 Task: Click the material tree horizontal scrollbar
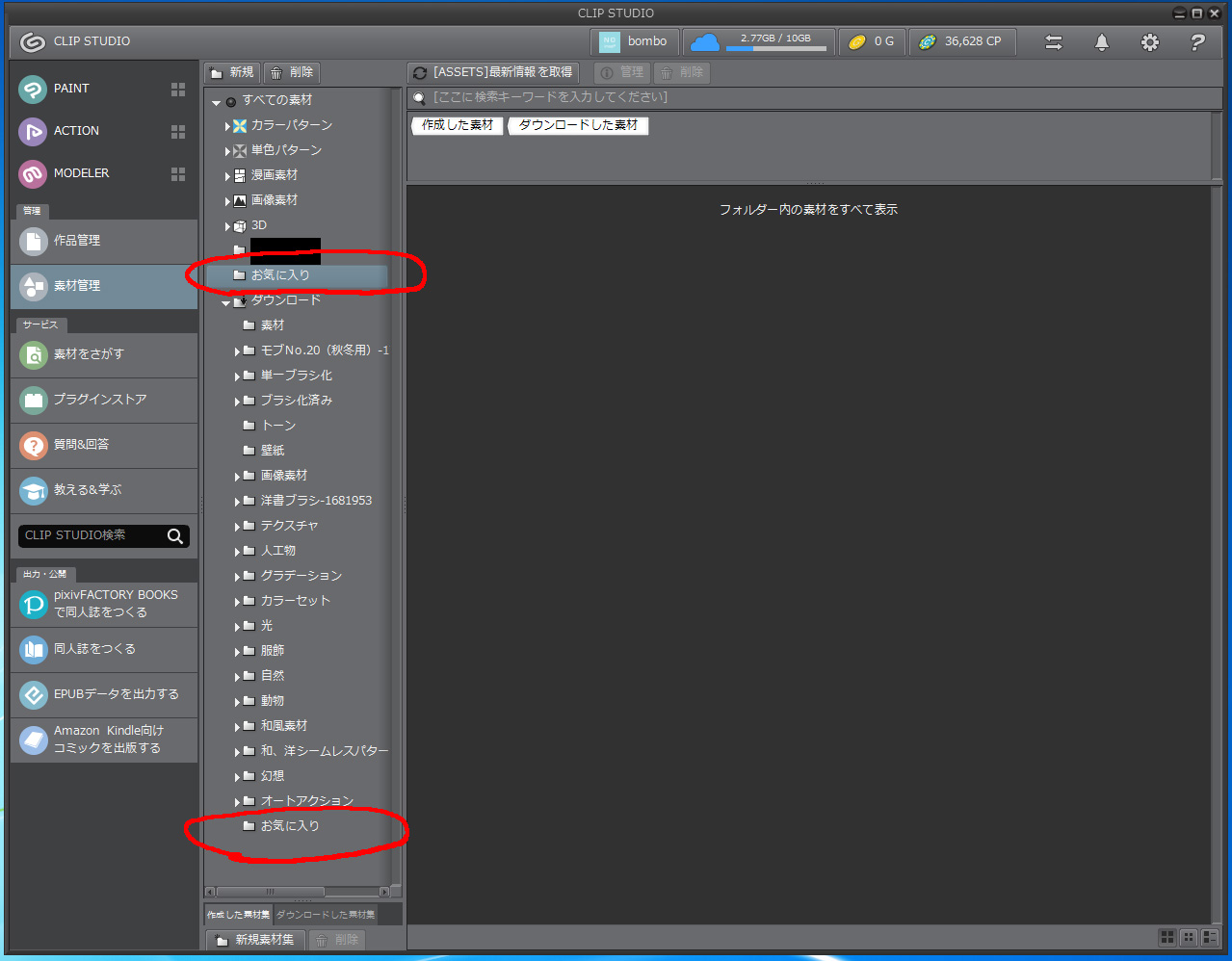(x=271, y=892)
